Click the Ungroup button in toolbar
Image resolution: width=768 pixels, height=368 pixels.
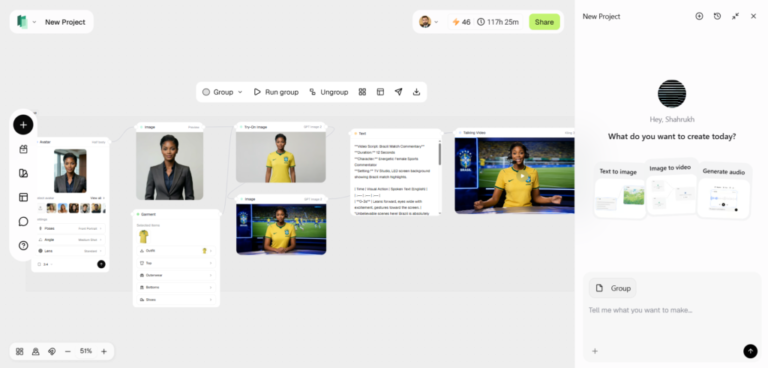(329, 92)
